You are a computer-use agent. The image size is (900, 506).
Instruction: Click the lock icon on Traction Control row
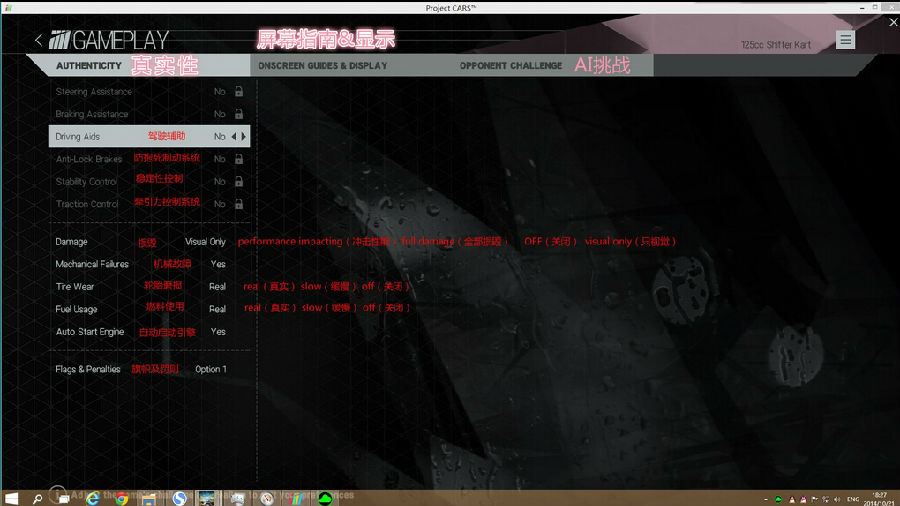(x=239, y=204)
